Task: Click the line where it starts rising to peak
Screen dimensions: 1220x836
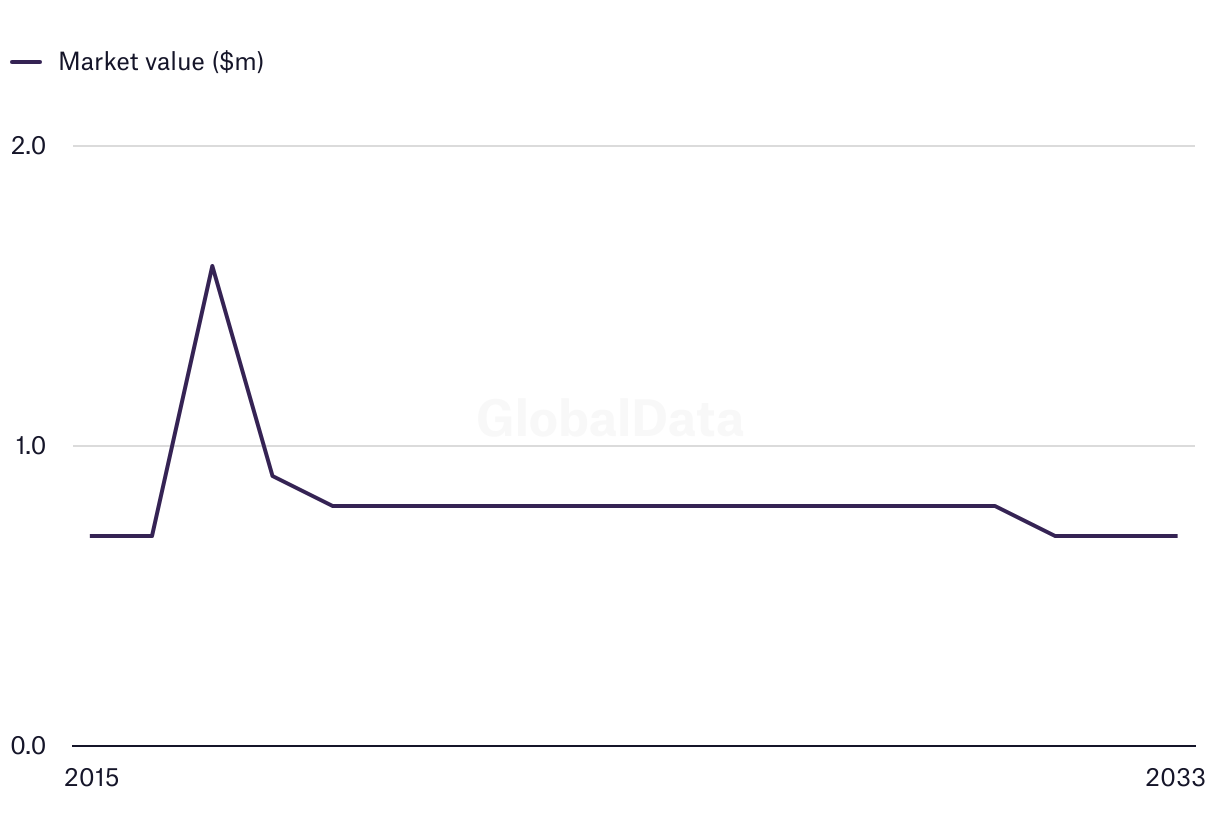Action: pos(152,536)
